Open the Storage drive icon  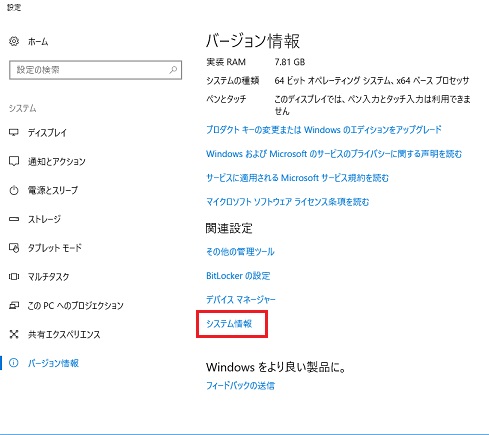(x=14, y=219)
